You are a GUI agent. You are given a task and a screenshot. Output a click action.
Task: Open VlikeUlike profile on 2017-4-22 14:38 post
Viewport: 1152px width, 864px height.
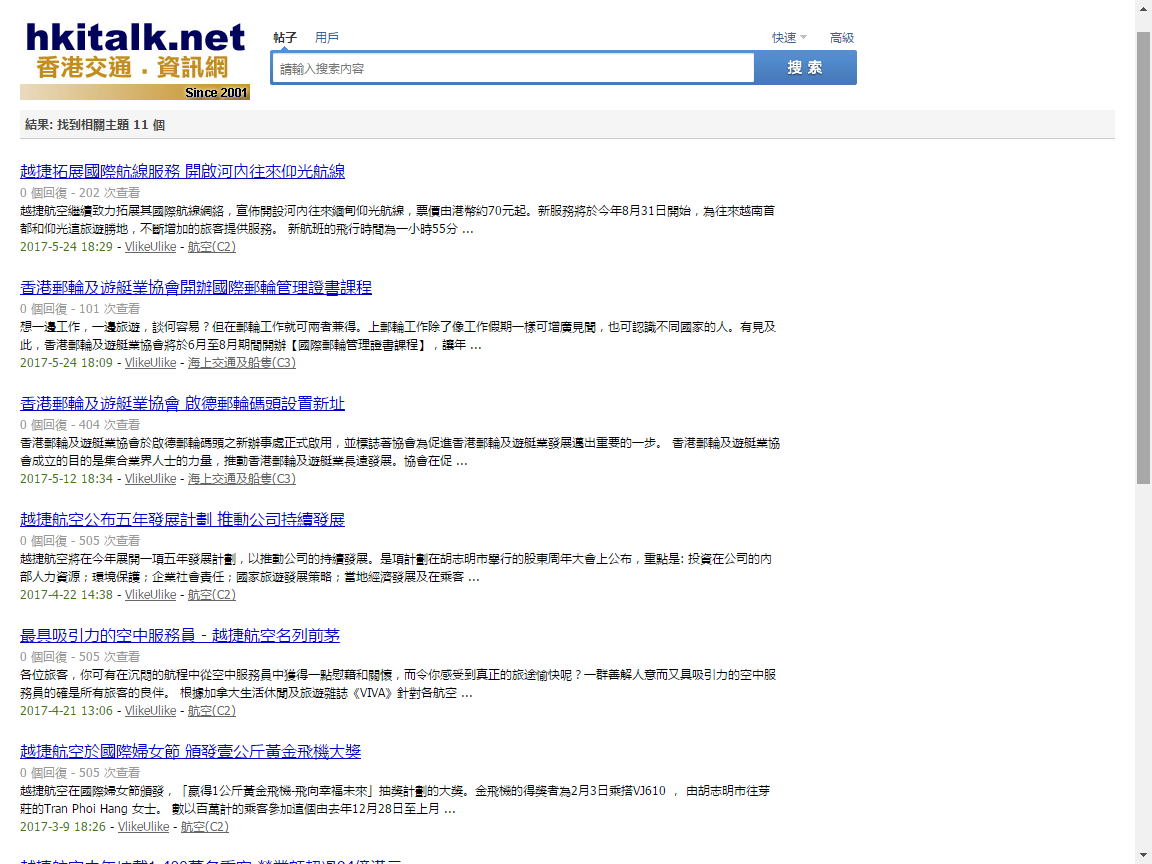151,595
